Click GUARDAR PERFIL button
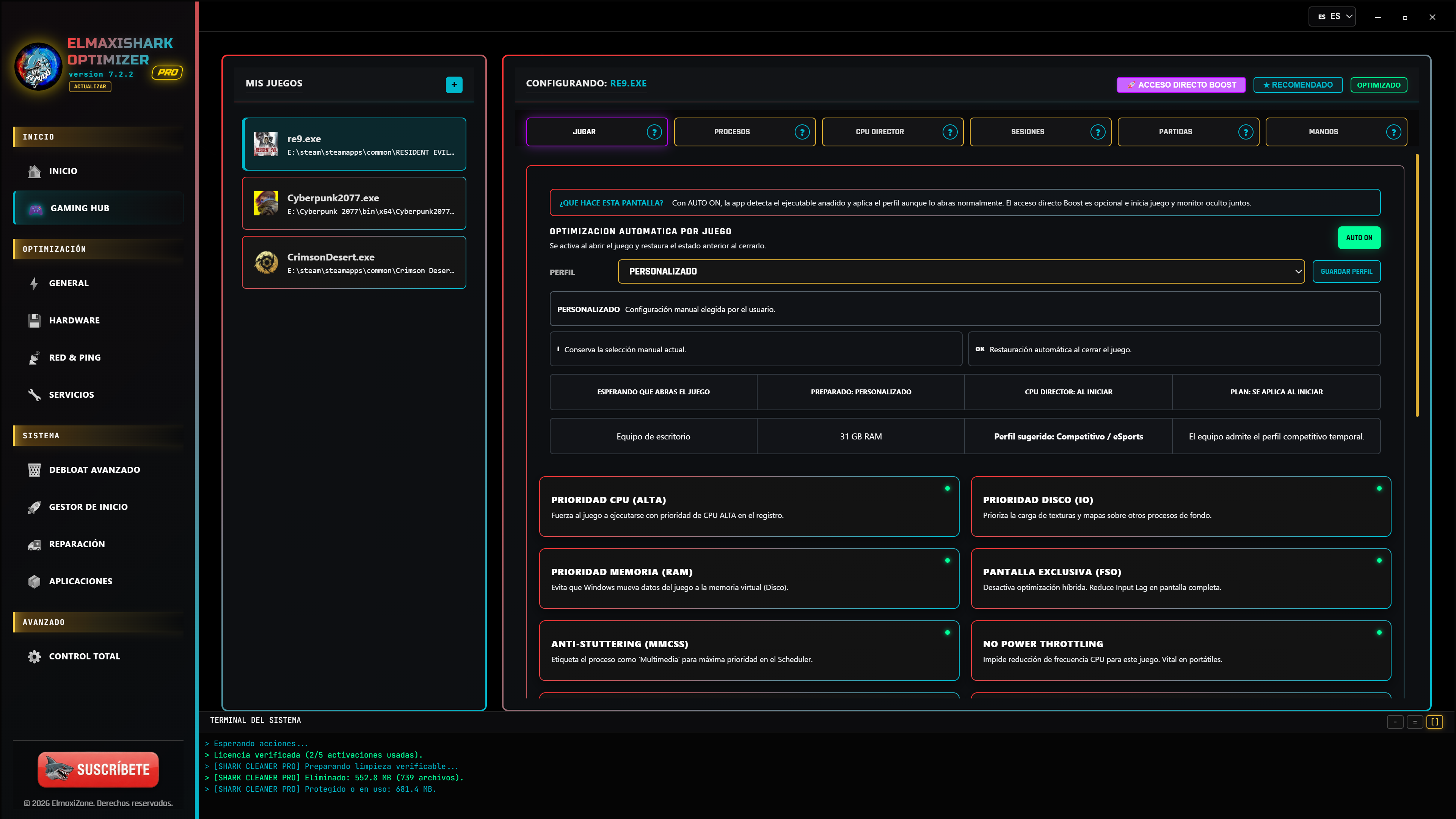 tap(1346, 271)
